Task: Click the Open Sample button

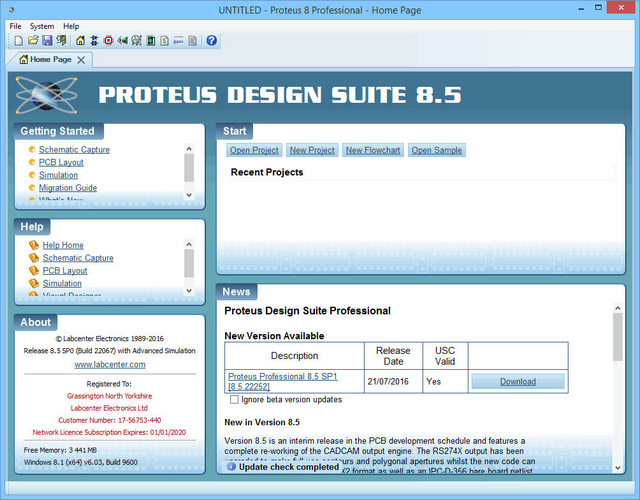Action: coord(437,150)
